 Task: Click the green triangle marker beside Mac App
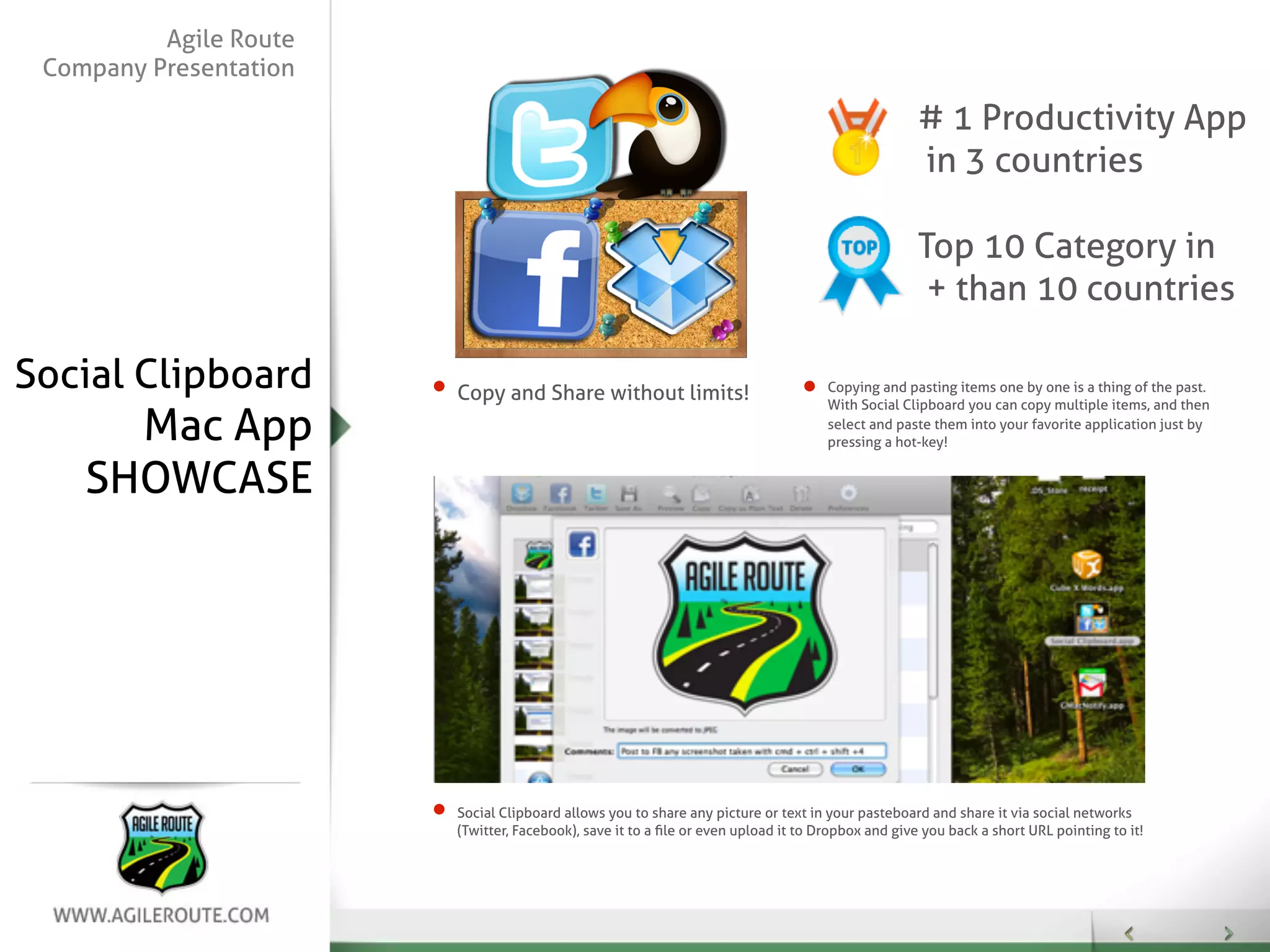pyautogui.click(x=340, y=426)
